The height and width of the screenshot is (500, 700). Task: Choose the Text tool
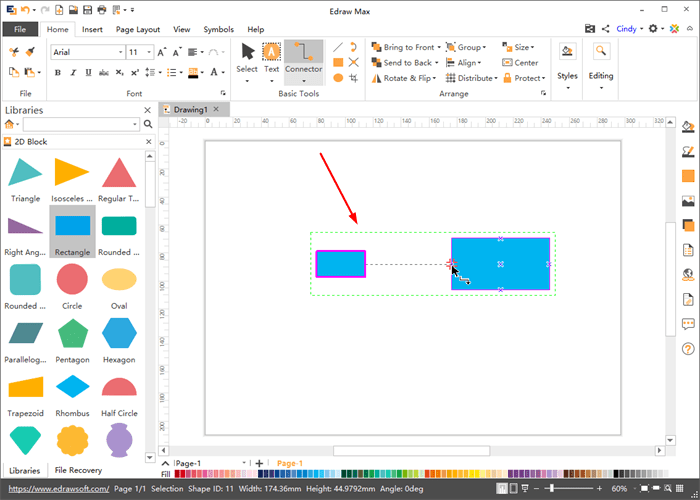coord(271,58)
